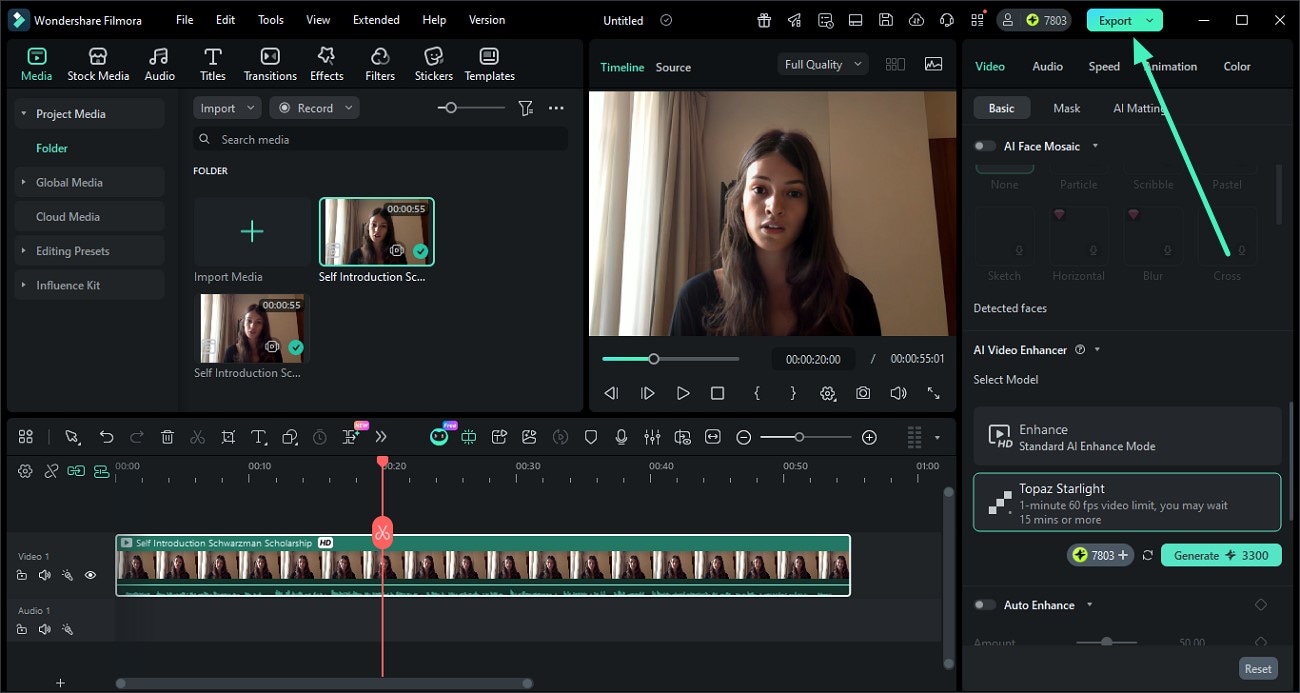Open the File menu
Image resolution: width=1300 pixels, height=693 pixels.
(184, 19)
